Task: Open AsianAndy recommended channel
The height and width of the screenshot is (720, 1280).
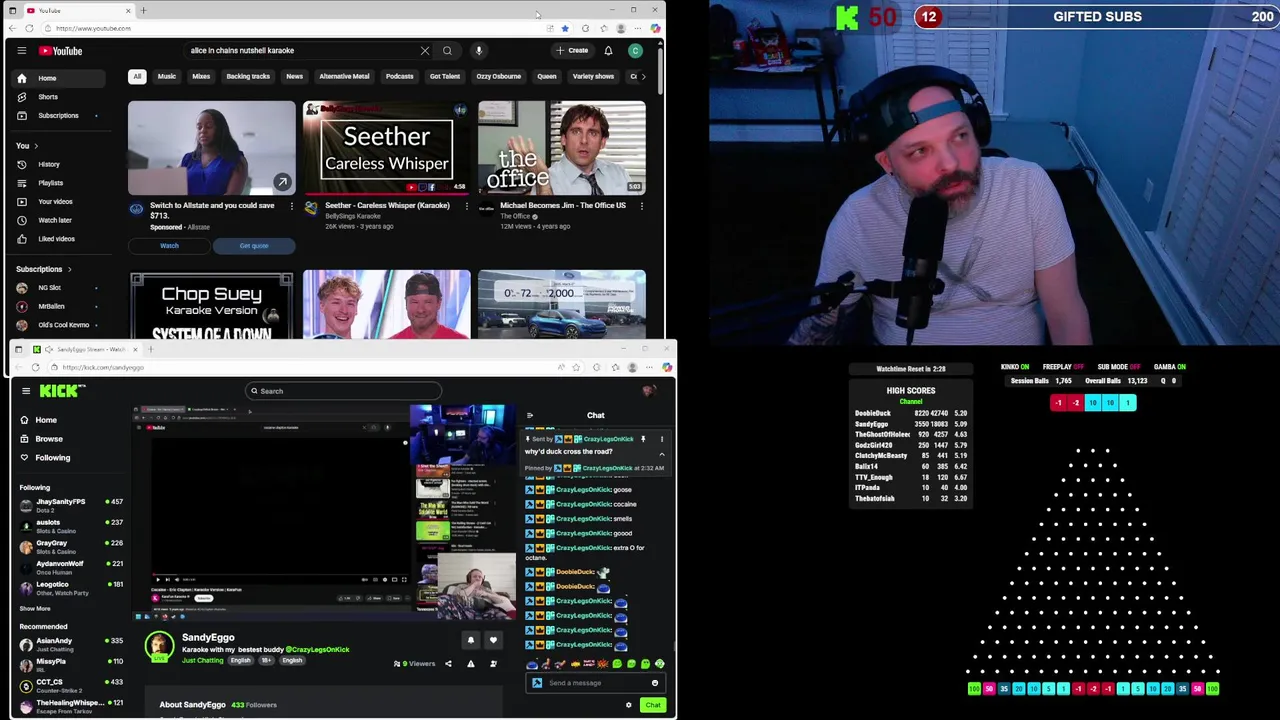Action: coord(71,644)
